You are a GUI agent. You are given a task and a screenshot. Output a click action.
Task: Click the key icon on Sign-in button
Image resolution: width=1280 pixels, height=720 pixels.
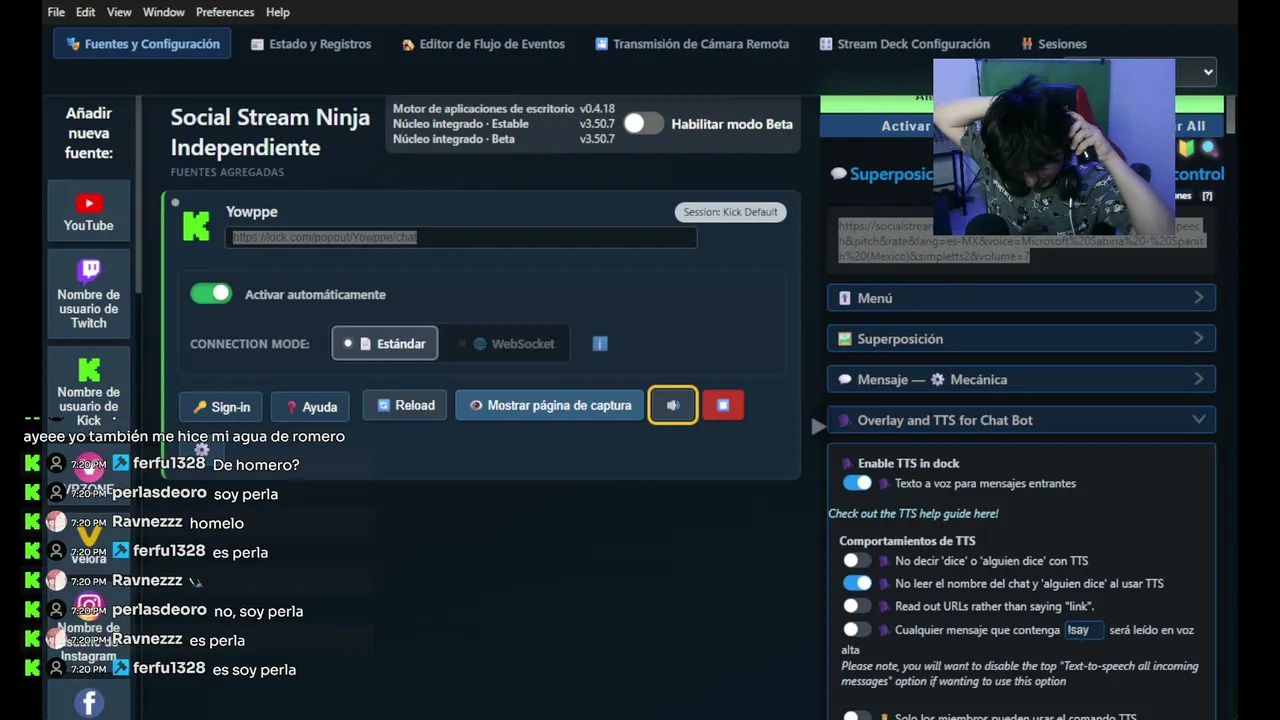click(200, 407)
